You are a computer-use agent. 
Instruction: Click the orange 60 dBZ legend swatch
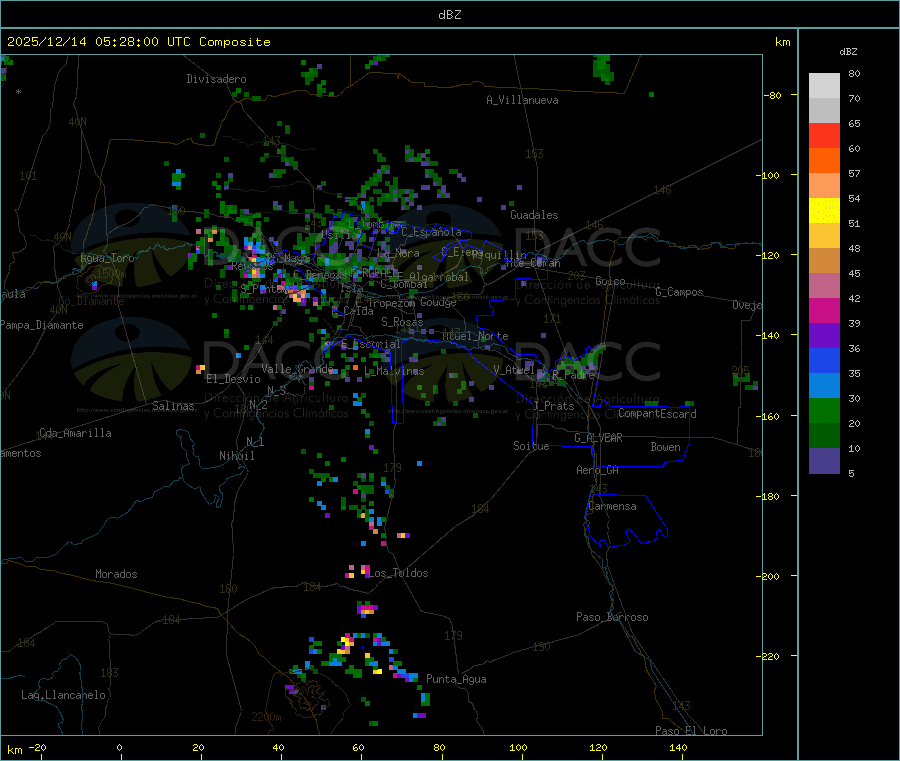point(824,161)
